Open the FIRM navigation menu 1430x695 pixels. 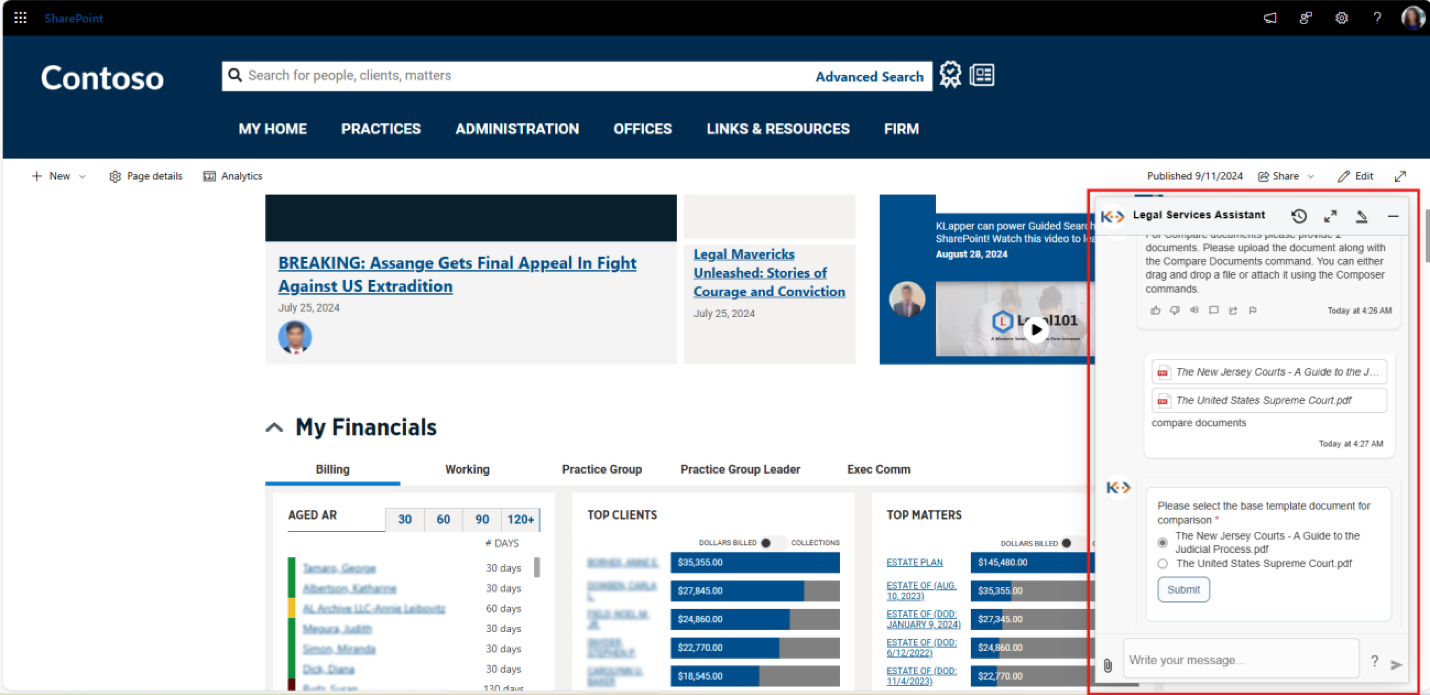(x=901, y=129)
